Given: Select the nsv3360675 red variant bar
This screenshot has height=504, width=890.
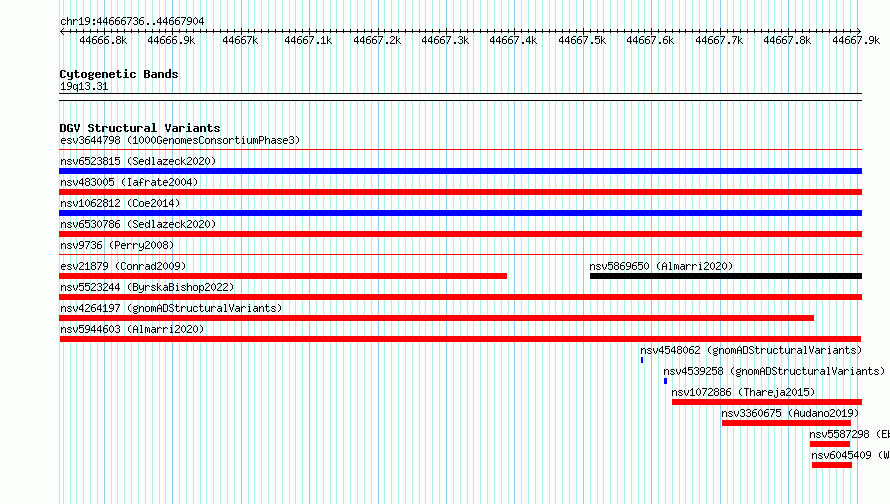Looking at the screenshot, I should click(786, 423).
